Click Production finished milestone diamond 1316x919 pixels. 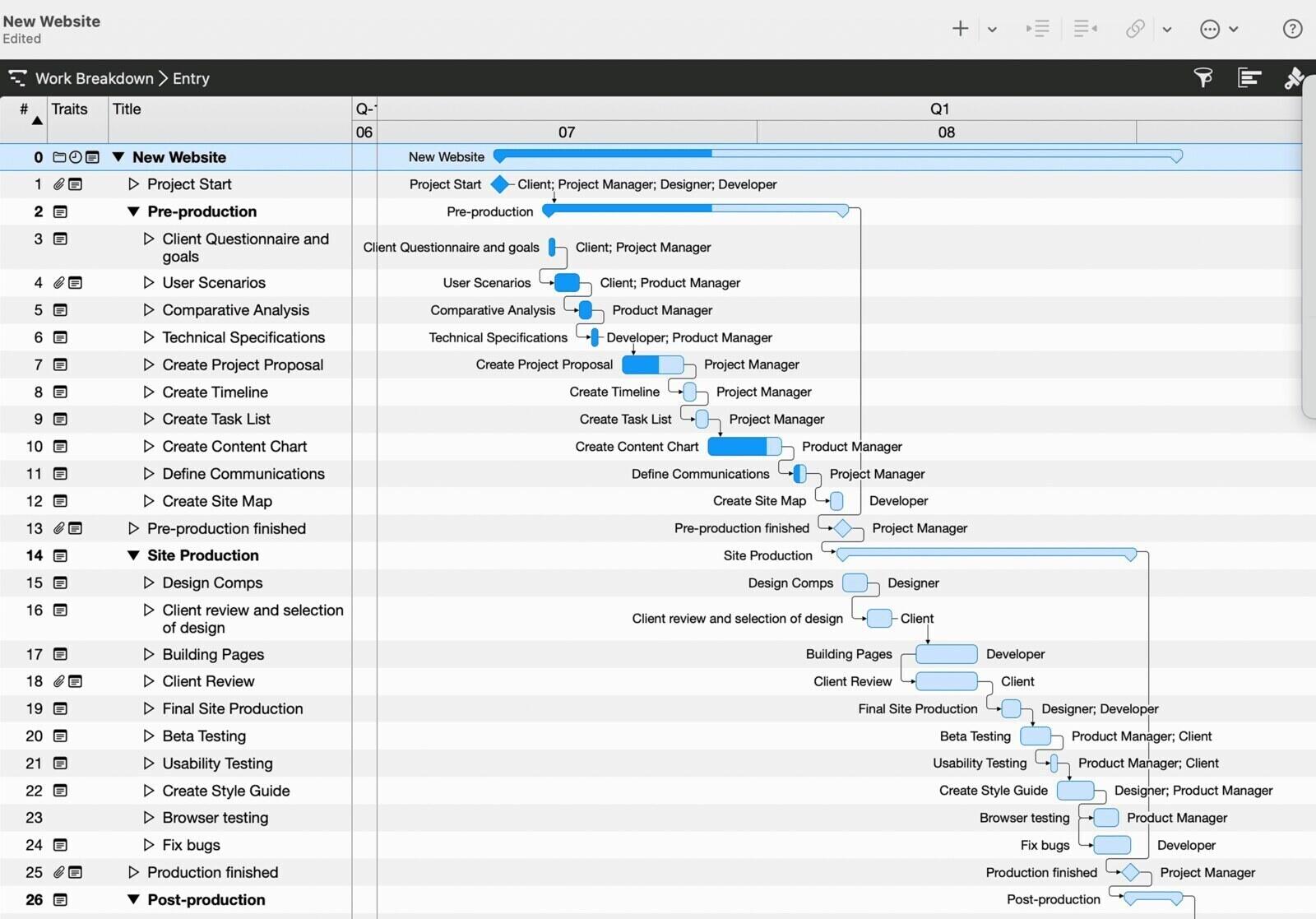(1130, 872)
